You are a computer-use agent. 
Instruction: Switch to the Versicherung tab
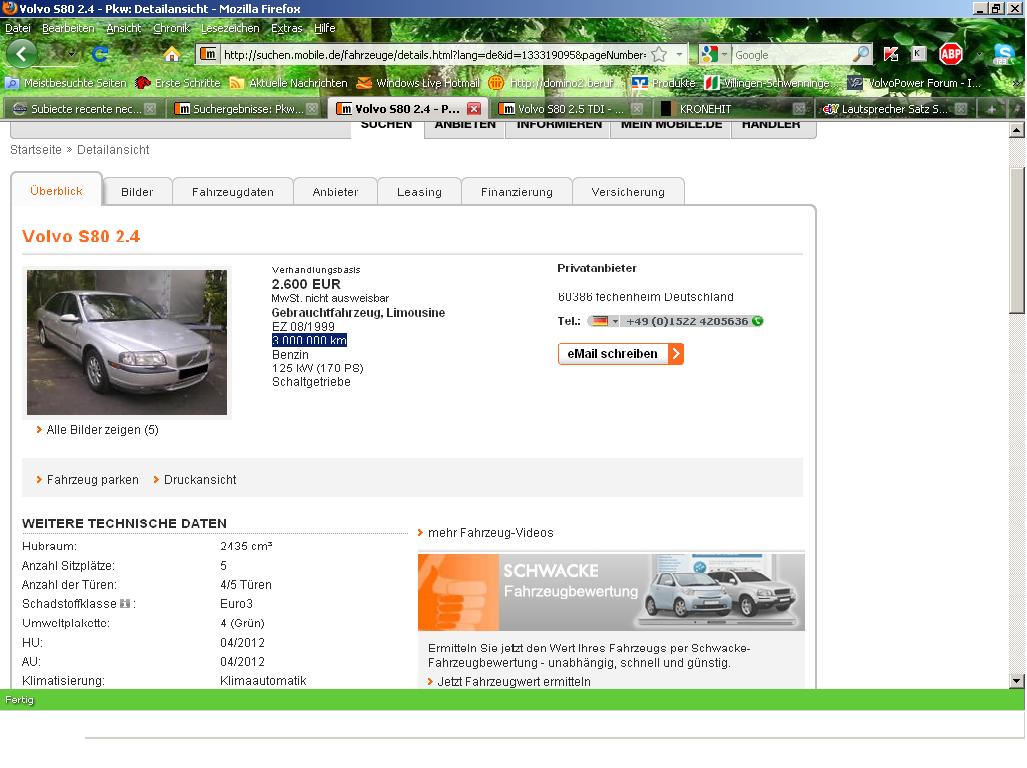pos(627,192)
